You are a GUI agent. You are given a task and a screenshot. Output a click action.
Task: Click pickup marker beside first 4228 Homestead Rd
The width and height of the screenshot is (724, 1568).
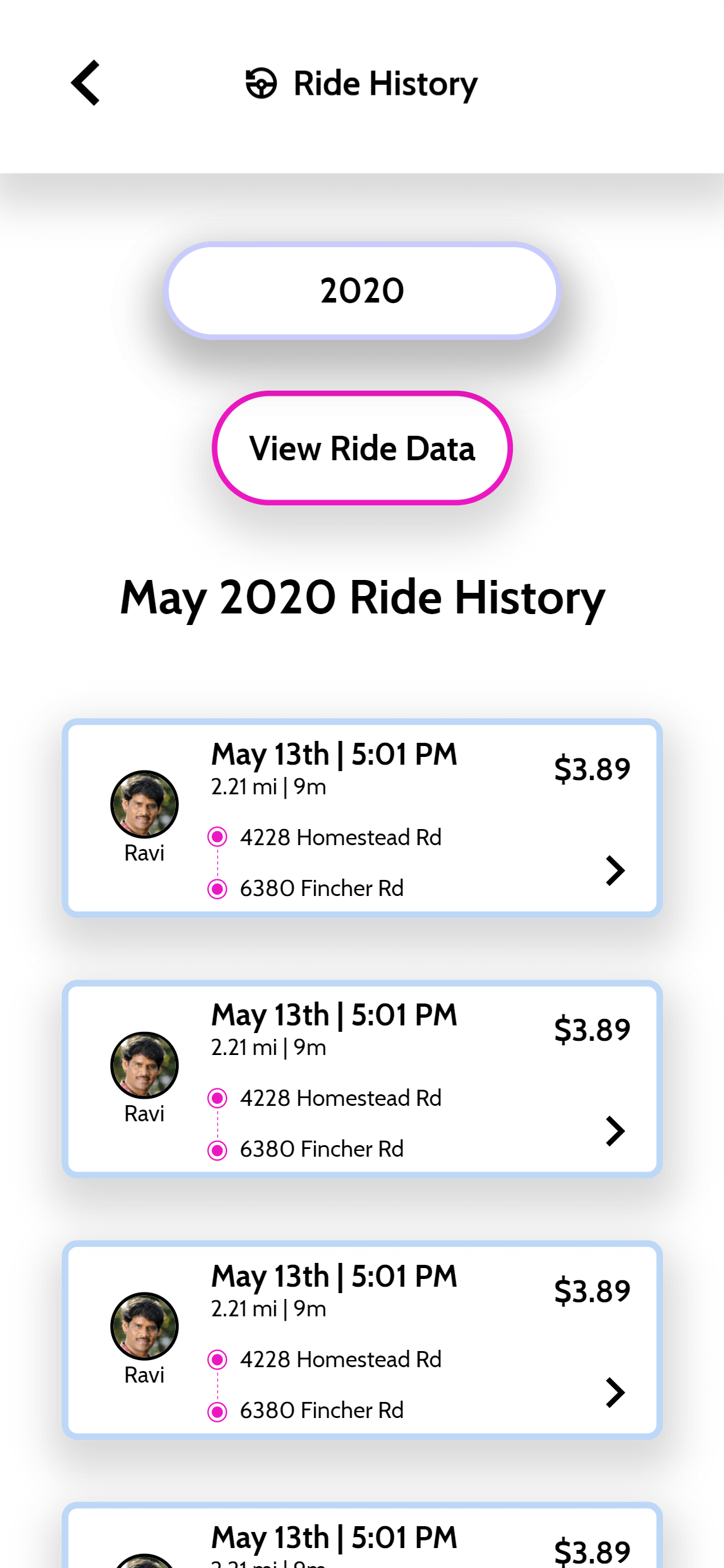click(218, 837)
